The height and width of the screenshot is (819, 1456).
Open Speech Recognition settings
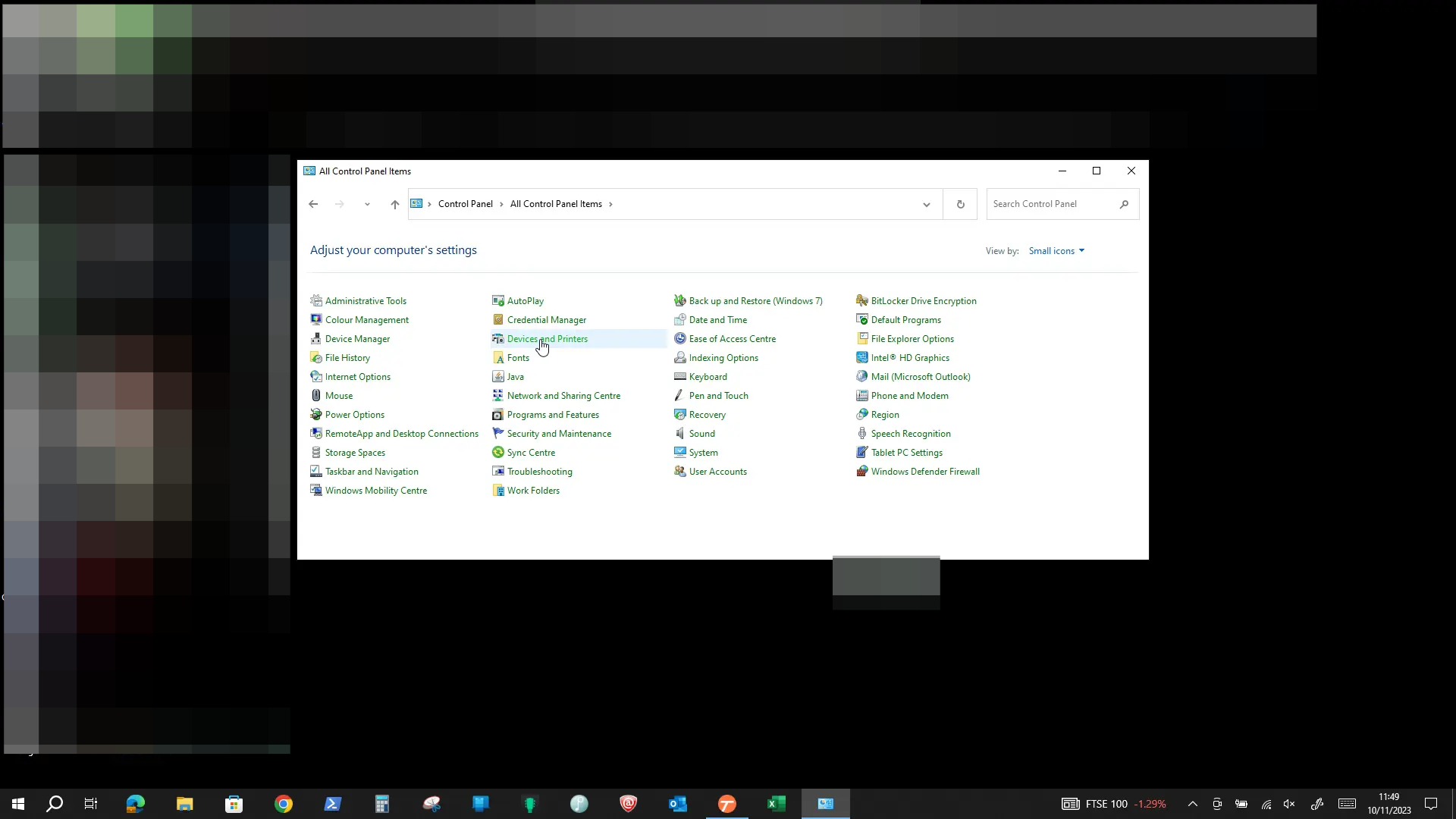coord(911,434)
